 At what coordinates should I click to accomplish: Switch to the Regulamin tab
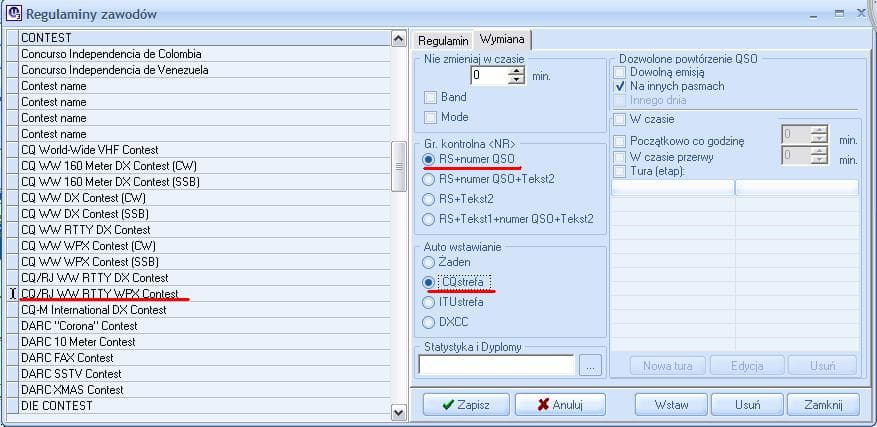pyautogui.click(x=443, y=39)
